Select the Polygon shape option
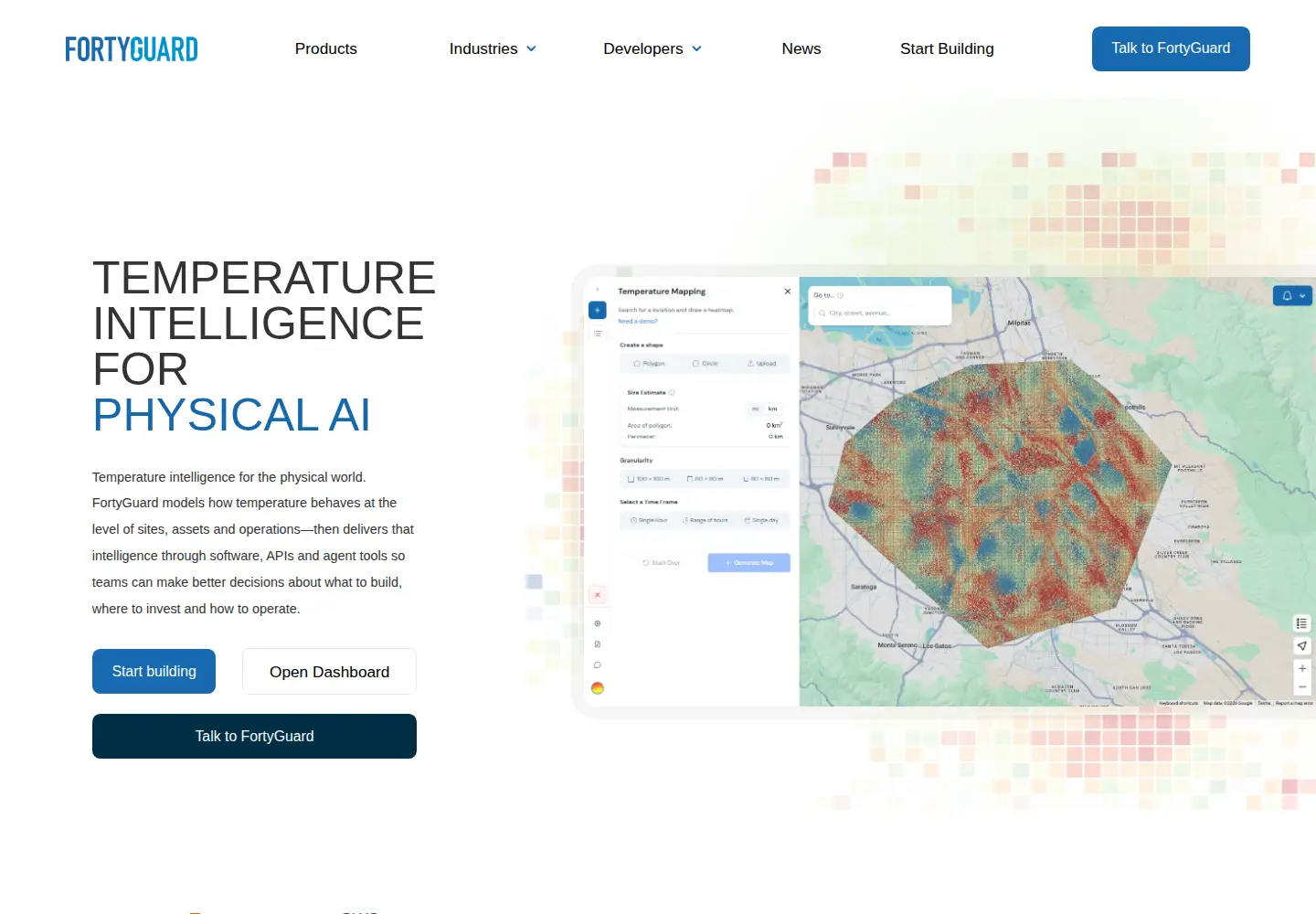1316x914 pixels. coord(650,364)
